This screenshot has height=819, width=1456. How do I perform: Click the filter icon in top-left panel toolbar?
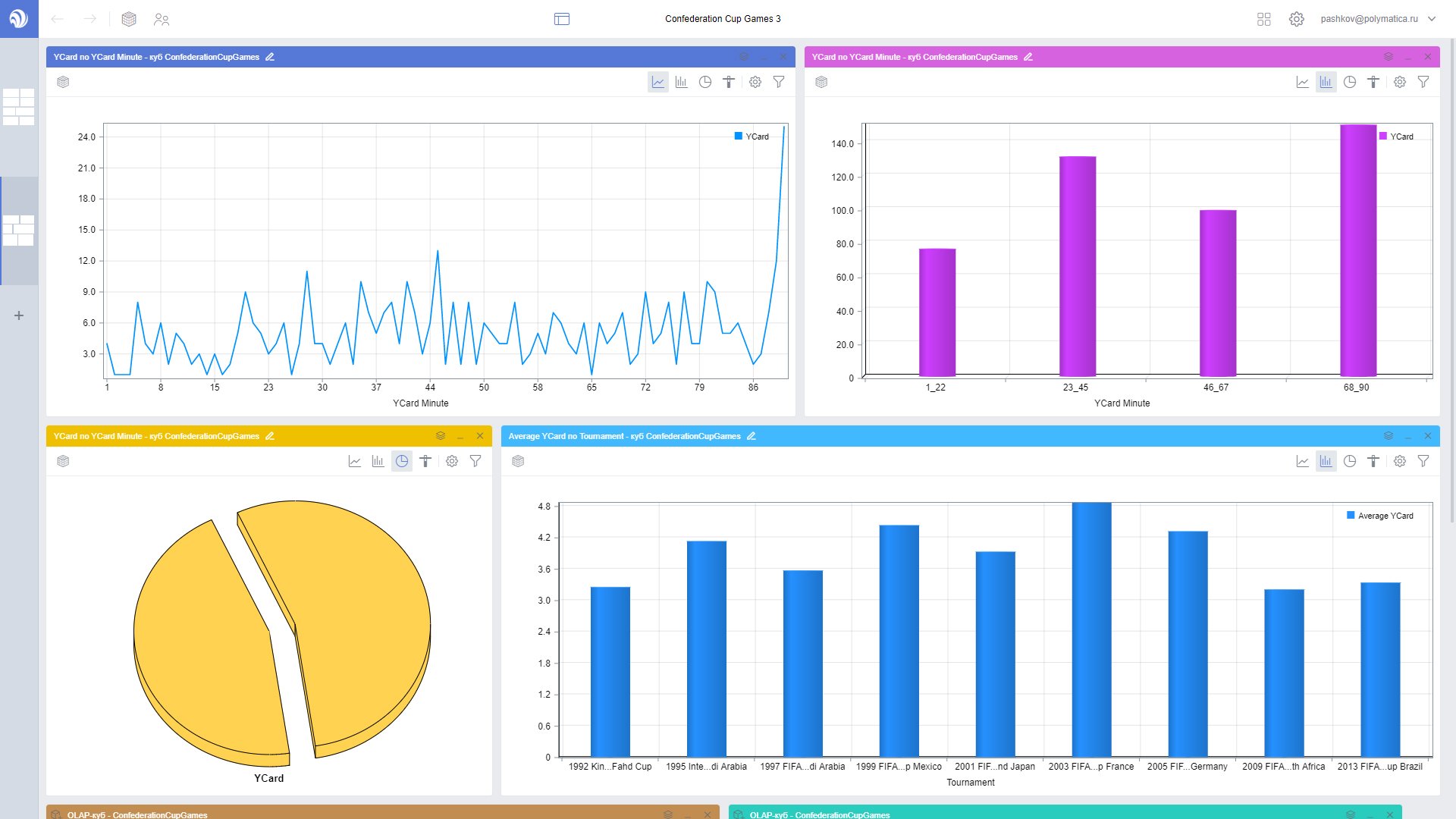point(780,82)
